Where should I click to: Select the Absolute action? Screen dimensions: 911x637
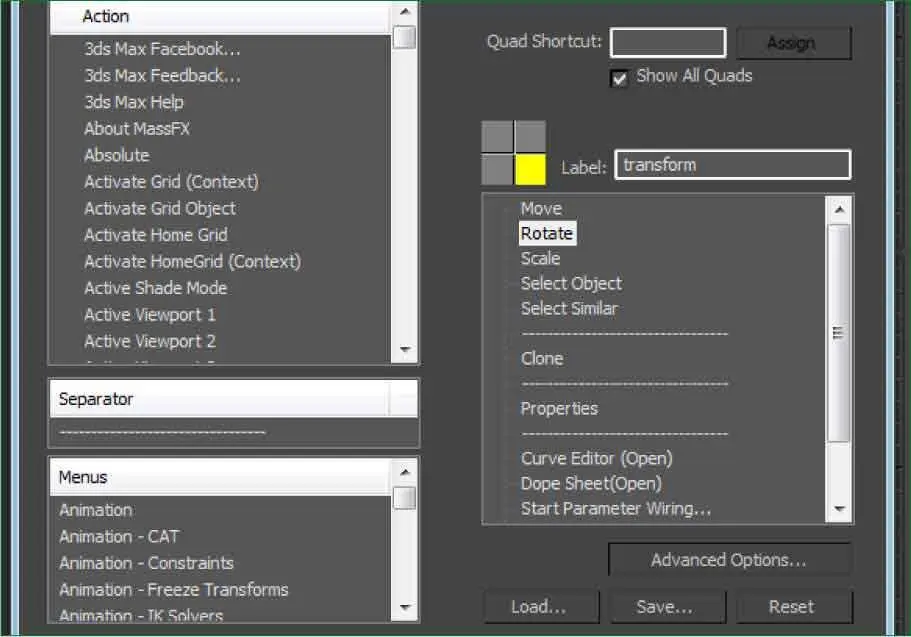tap(117, 155)
